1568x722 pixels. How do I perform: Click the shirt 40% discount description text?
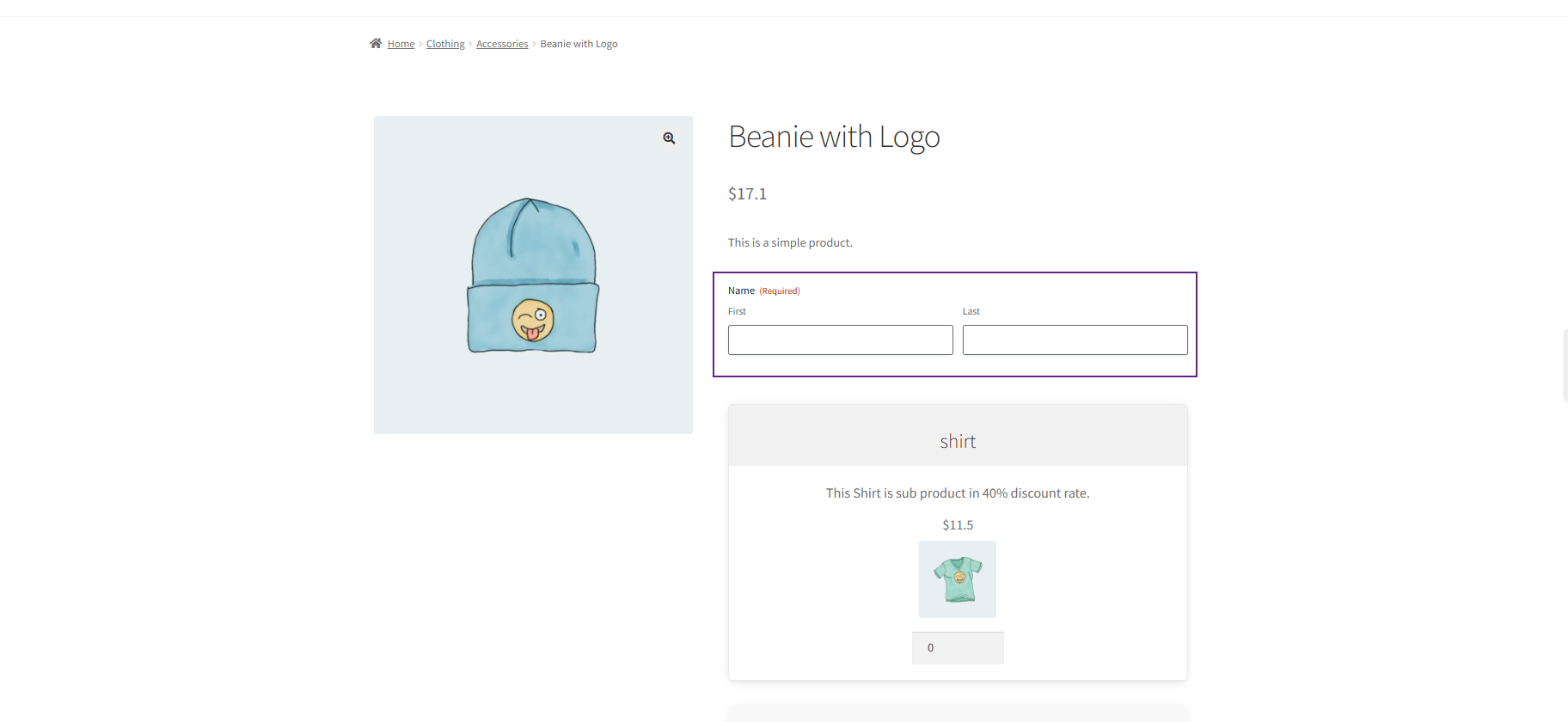(958, 493)
